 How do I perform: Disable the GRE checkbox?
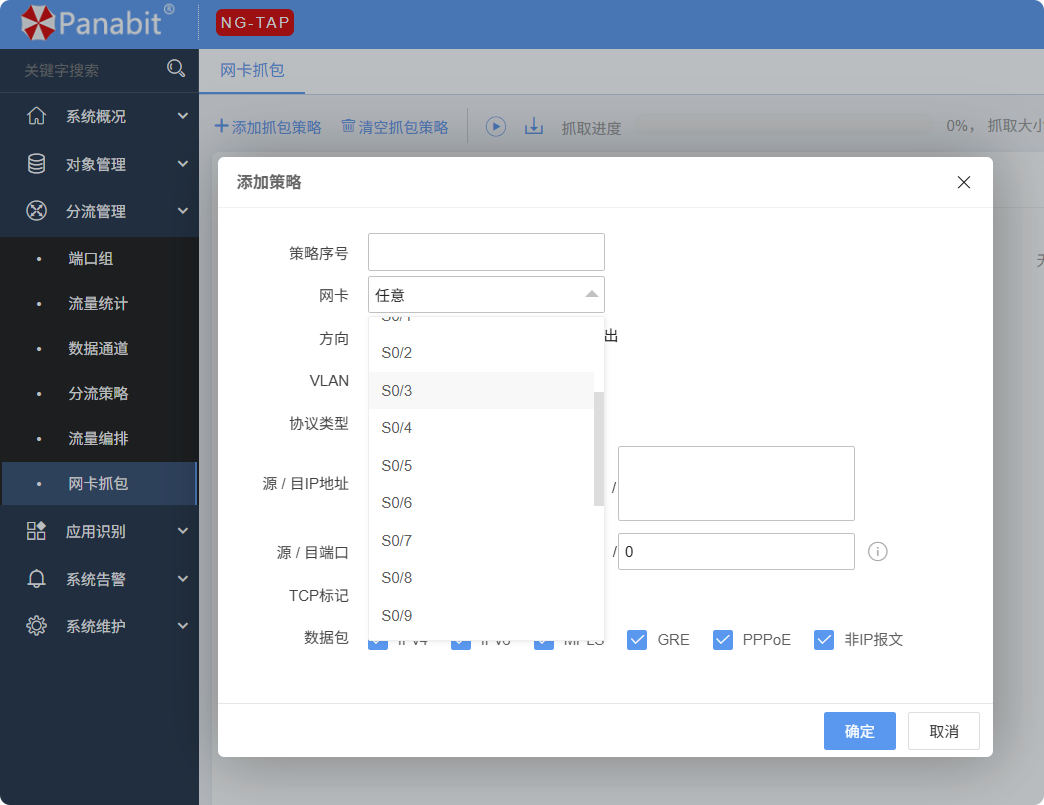pyautogui.click(x=637, y=639)
